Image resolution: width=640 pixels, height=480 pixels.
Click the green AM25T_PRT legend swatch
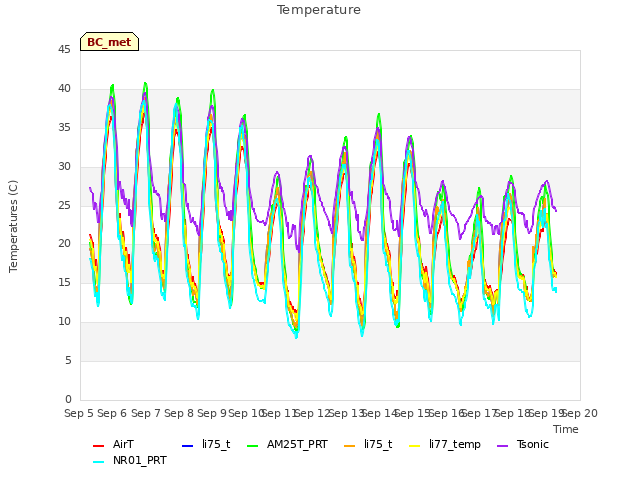click(x=253, y=445)
